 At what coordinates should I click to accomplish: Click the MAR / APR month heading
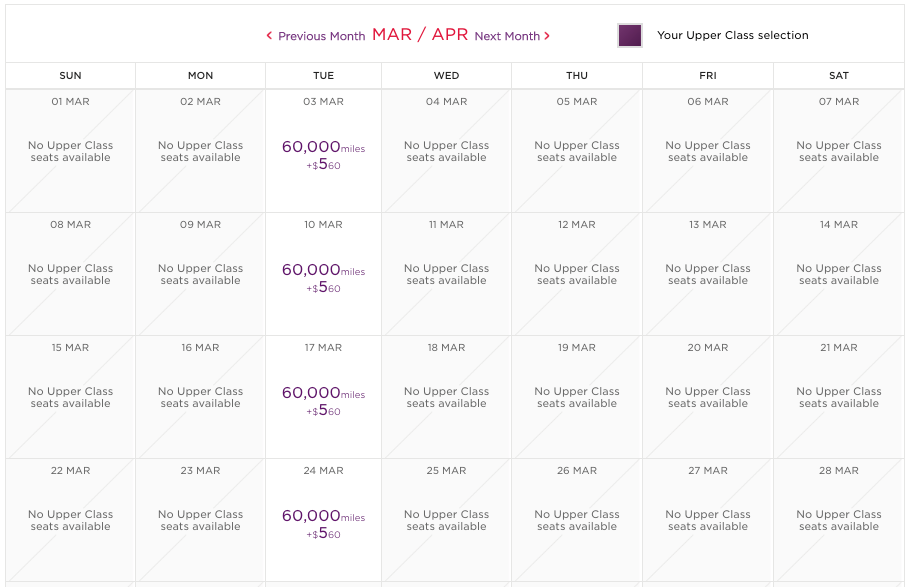420,35
